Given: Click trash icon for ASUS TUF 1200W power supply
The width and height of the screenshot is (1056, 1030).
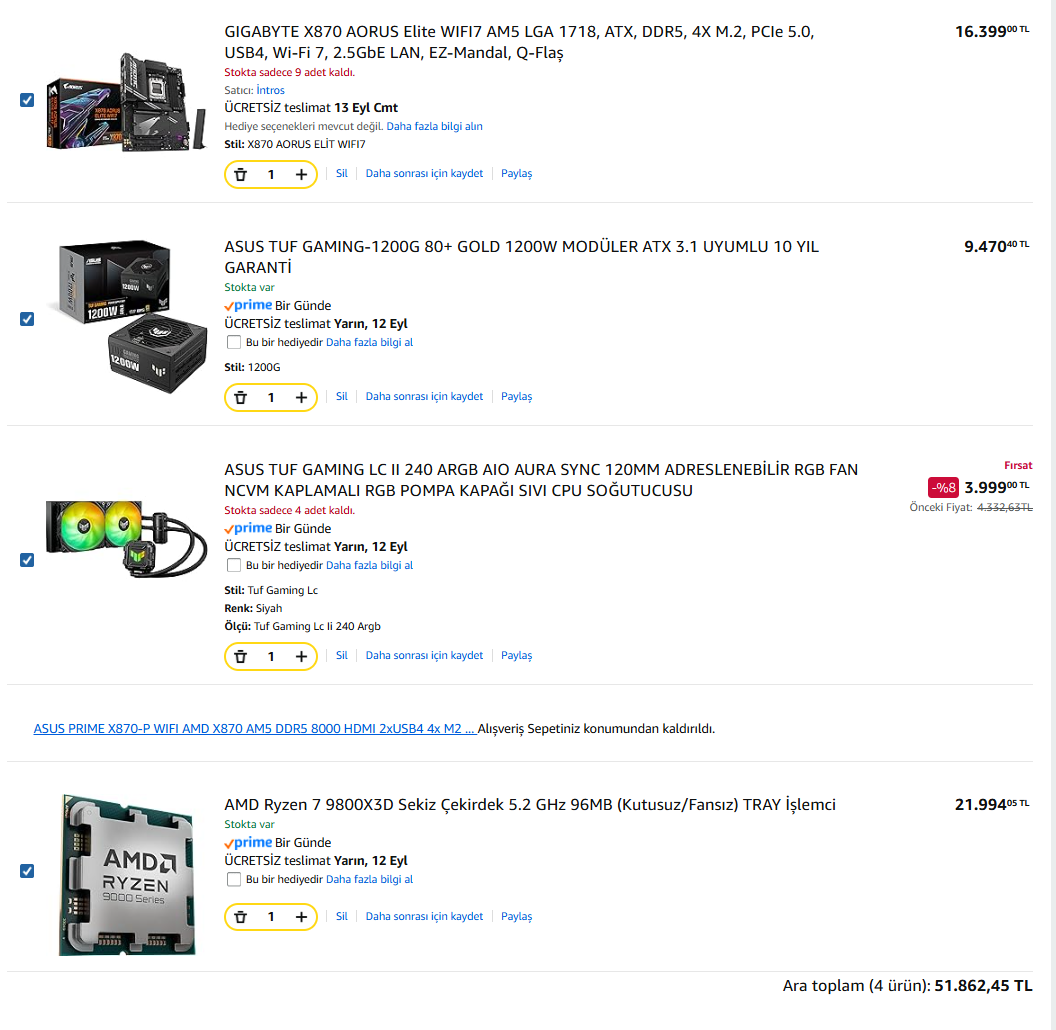Looking at the screenshot, I should click(240, 397).
